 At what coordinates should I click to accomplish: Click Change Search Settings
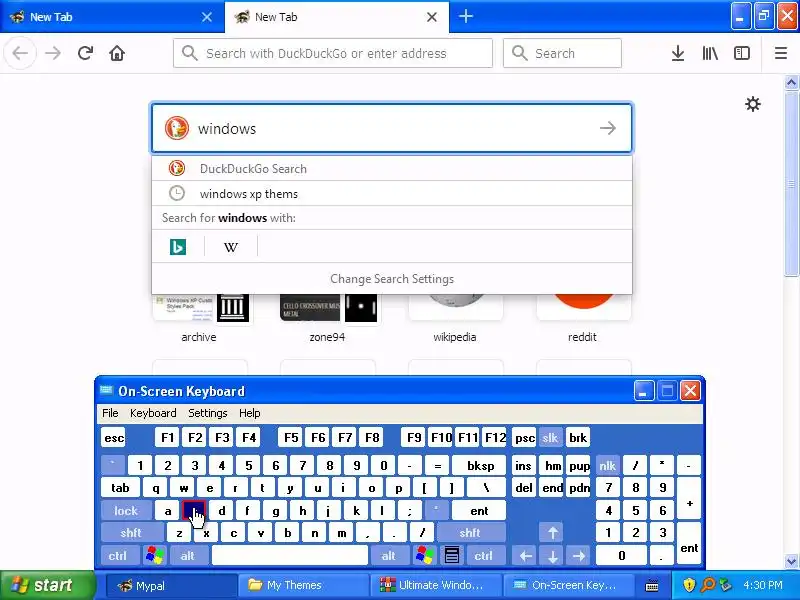click(x=391, y=279)
